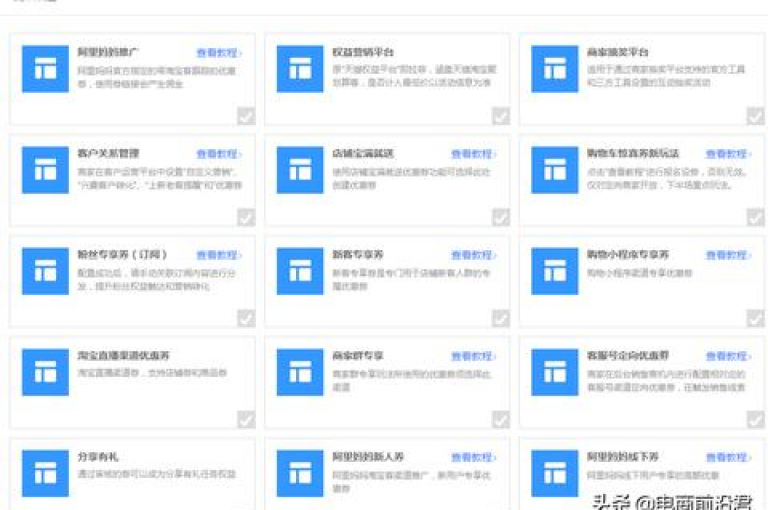The width and height of the screenshot is (768, 510).
Task: Tick the checkbox on 淘宝直播渠道优惠券 card
Action: tap(246, 419)
